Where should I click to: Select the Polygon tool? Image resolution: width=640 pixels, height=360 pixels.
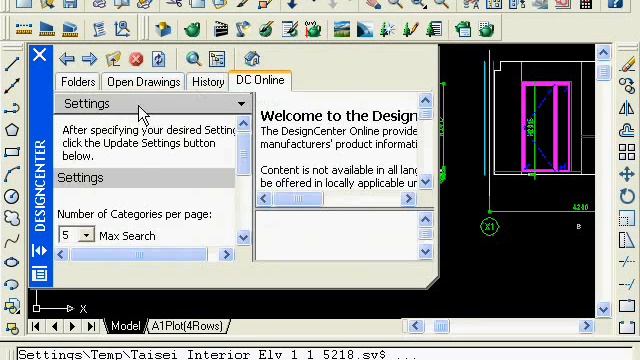point(12,130)
